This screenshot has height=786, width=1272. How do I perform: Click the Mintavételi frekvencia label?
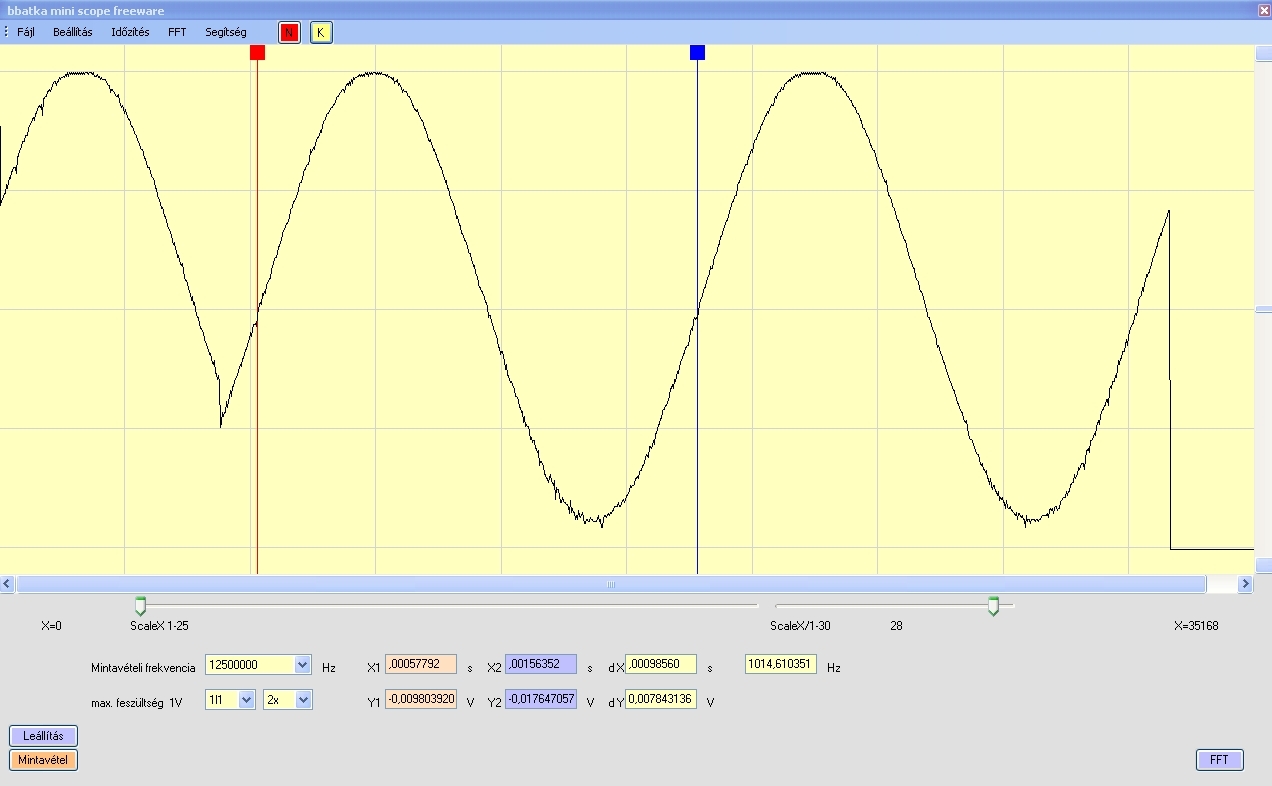pyautogui.click(x=143, y=667)
